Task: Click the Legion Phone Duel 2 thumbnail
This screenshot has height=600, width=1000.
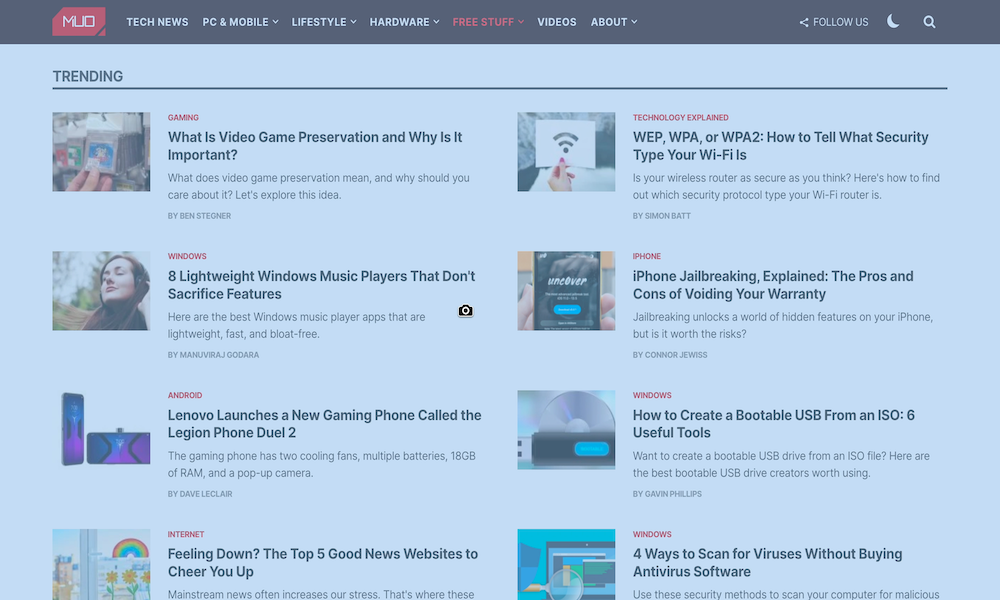Action: [x=101, y=429]
